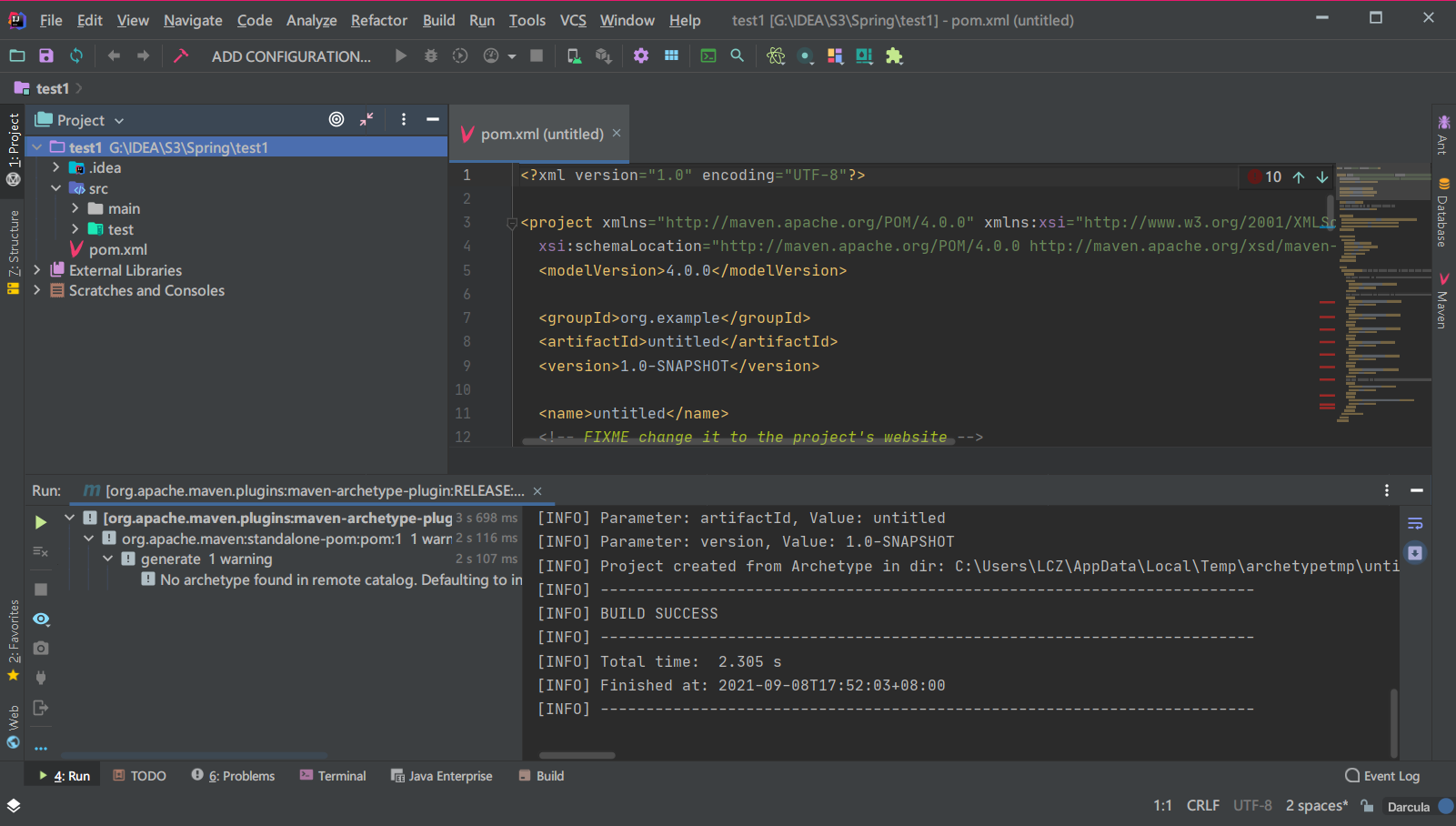Viewport: 1456px width, 826px height.
Task: Click the Darcula theme color circle indicator
Action: click(x=1446, y=806)
